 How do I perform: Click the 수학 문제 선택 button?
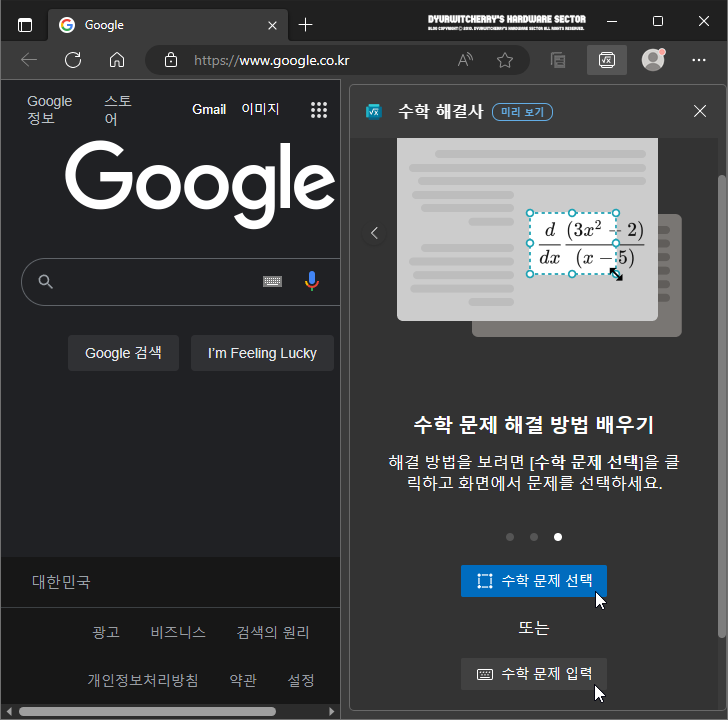534,581
